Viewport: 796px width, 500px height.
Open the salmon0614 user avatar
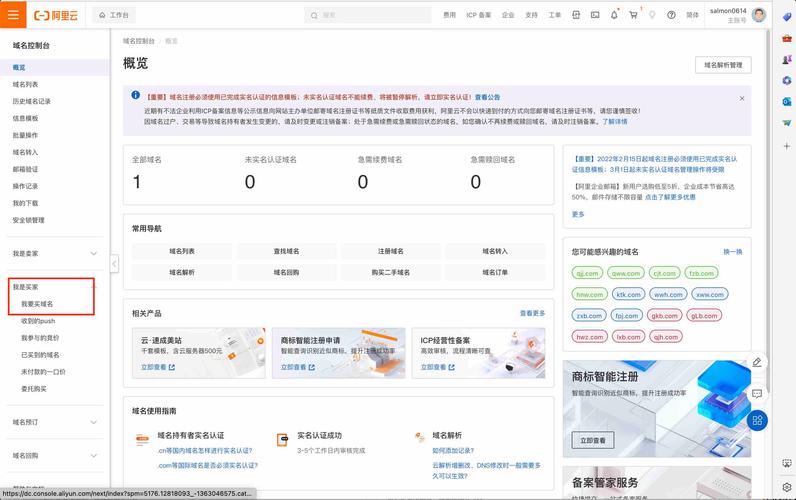759,15
